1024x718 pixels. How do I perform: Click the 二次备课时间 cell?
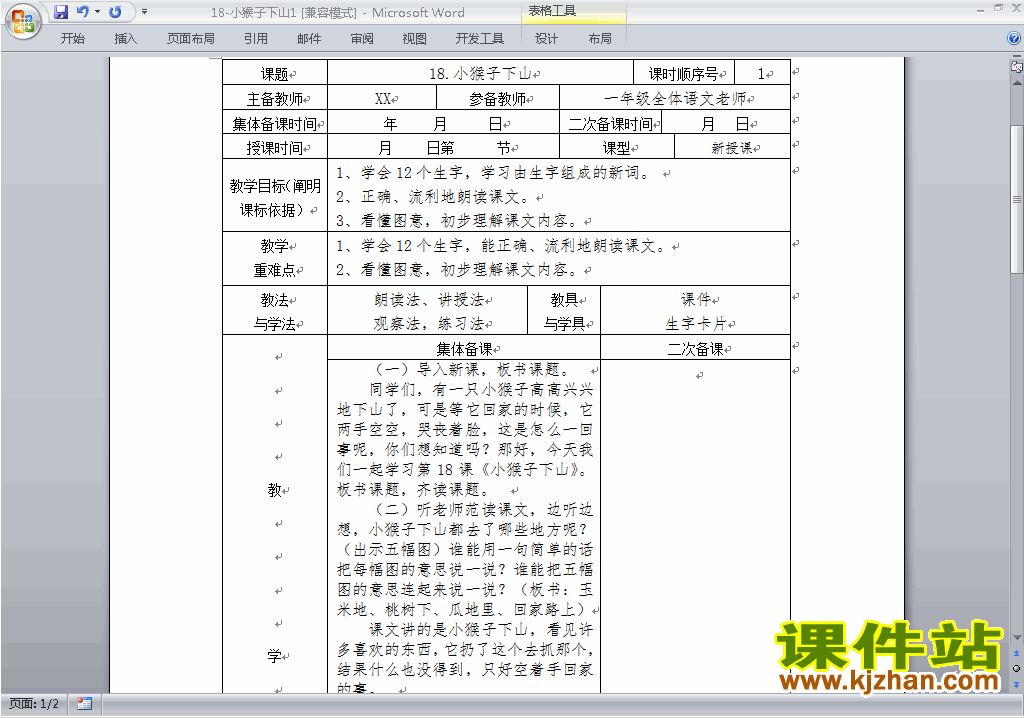pos(611,123)
